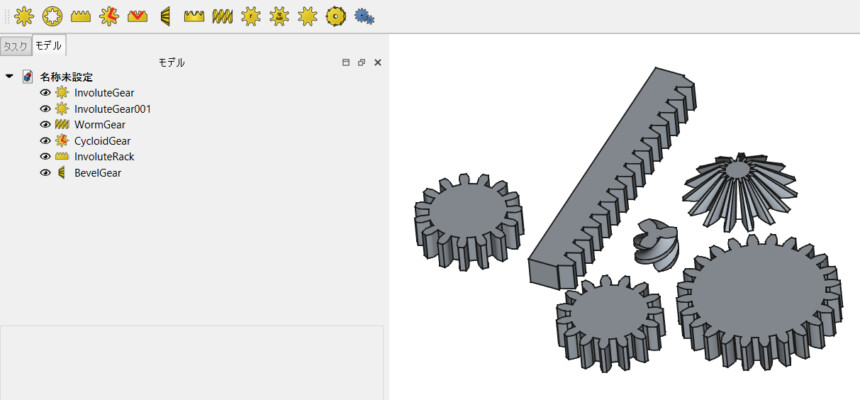Viewport: 860px width, 400px height.
Task: Select InvoluteGear001 in the model tree
Action: pyautogui.click(x=112, y=109)
